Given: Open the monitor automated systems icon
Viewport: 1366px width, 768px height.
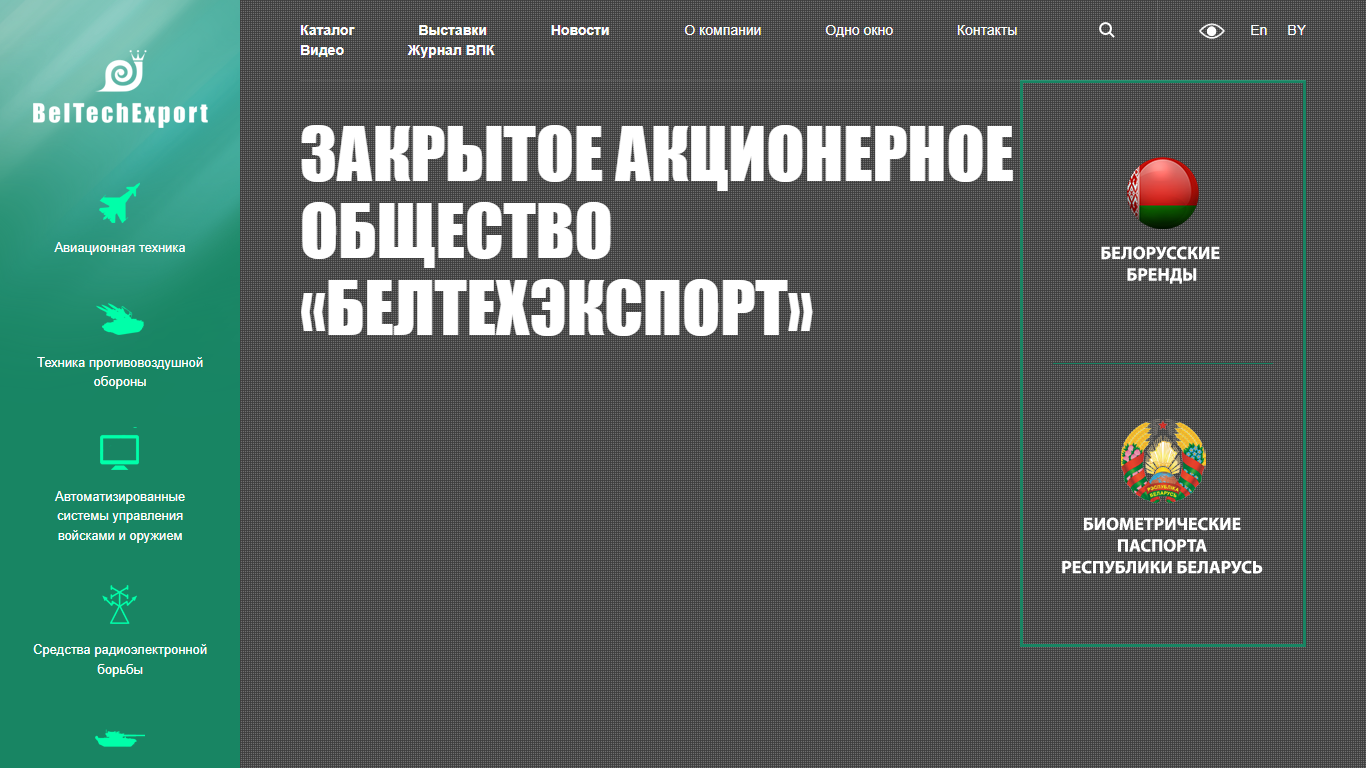Looking at the screenshot, I should [120, 452].
